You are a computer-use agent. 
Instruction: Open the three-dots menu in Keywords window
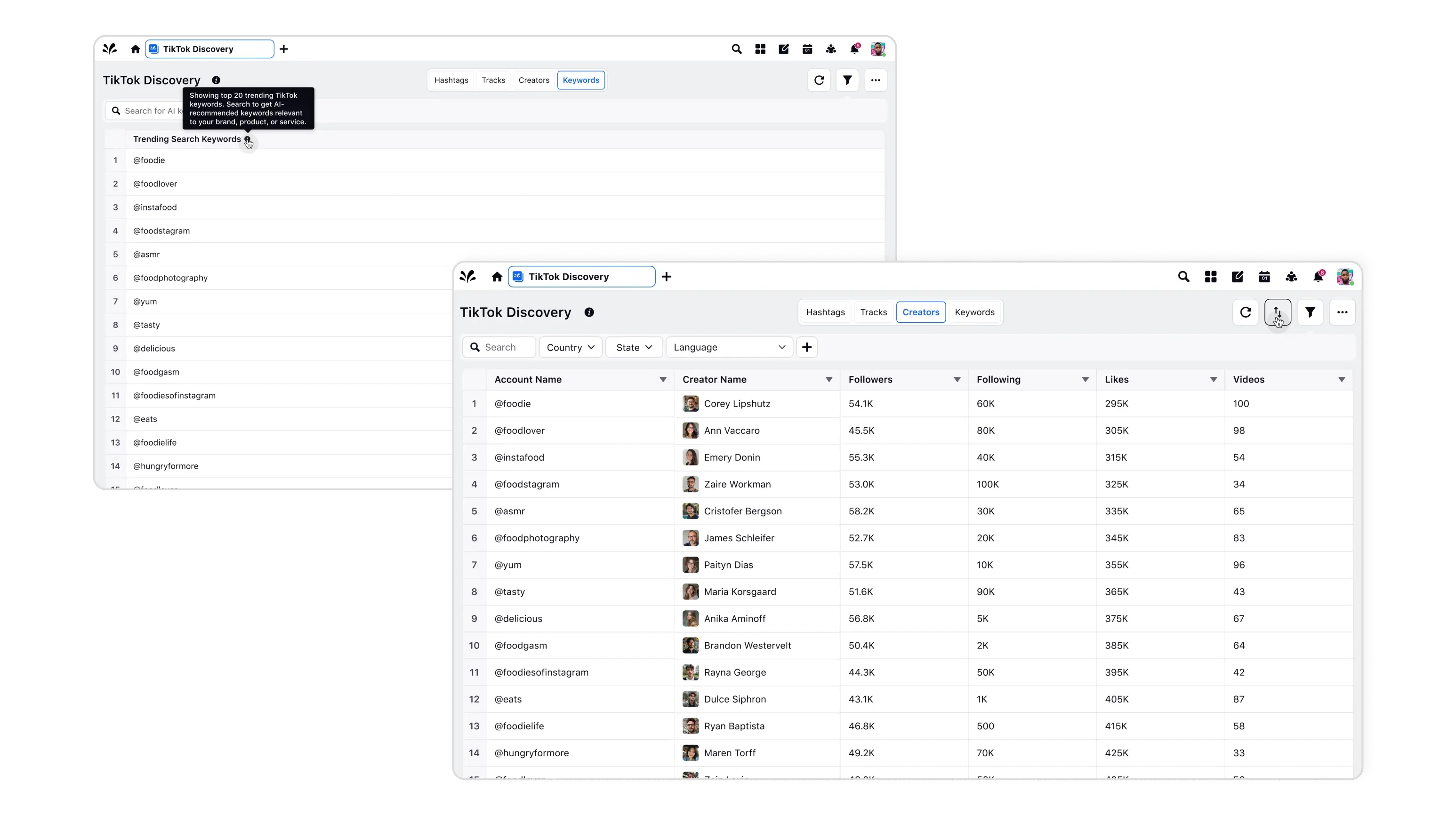pyautogui.click(x=875, y=80)
